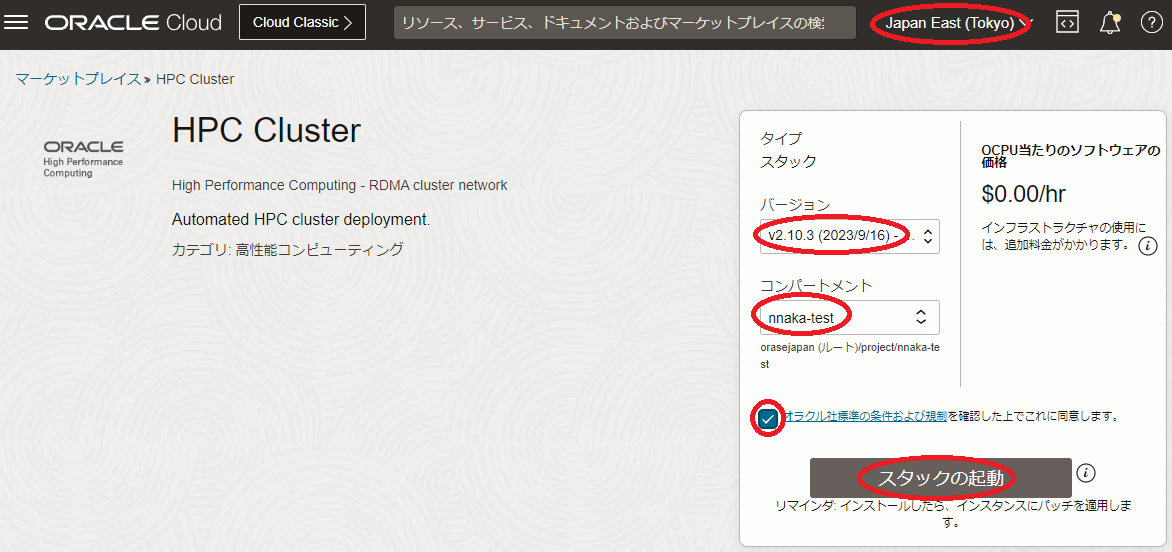Click the Oracle Cloud logo
Screen dimensions: 1172x552
(133, 23)
